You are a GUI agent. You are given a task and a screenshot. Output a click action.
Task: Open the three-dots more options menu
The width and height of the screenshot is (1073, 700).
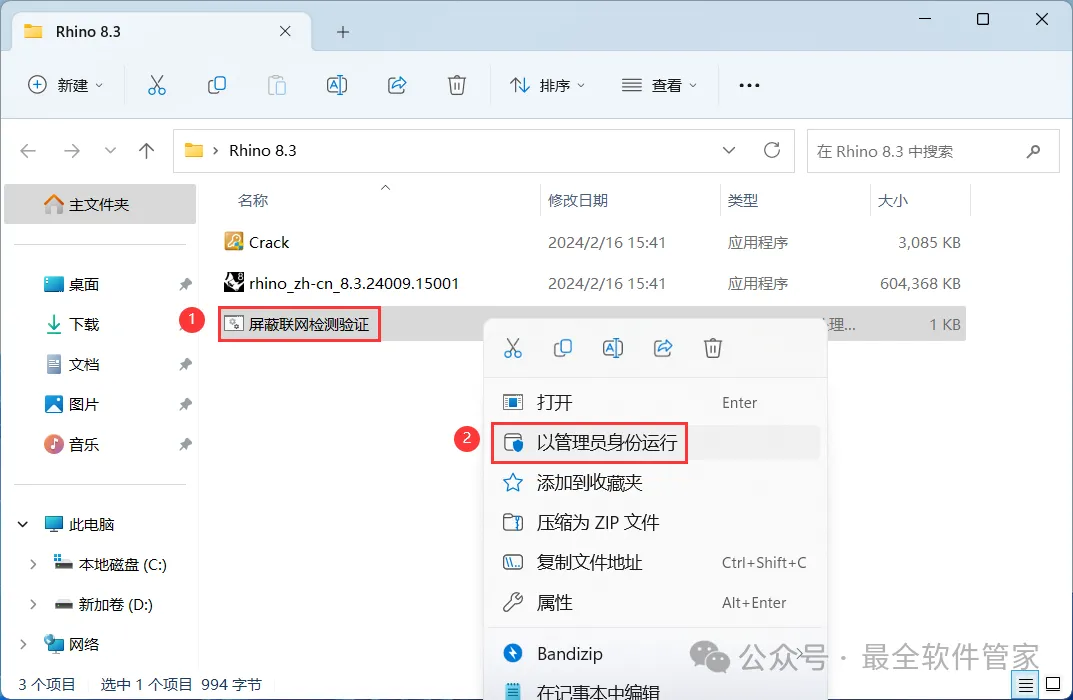coord(749,85)
